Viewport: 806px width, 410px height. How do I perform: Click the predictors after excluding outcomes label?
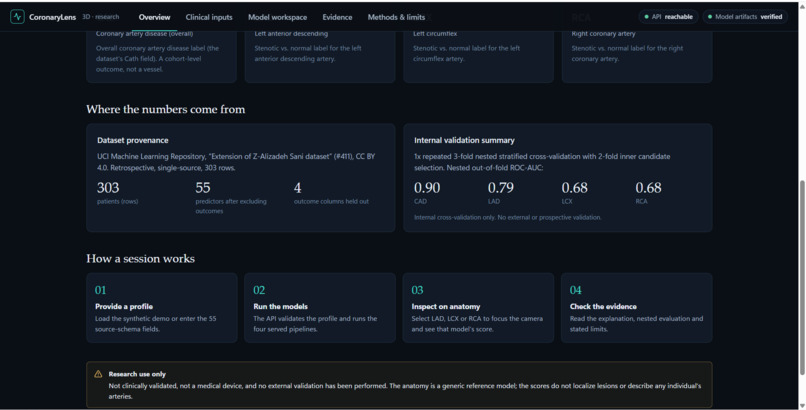pos(231,206)
